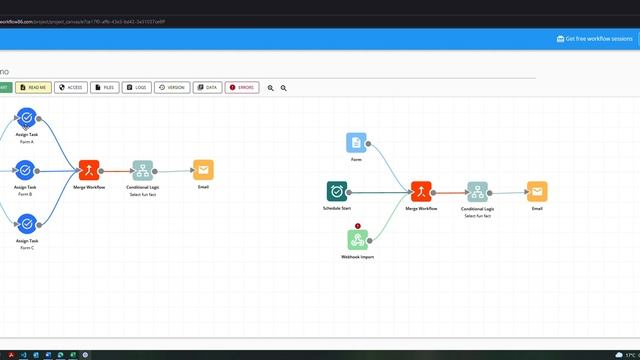
Task: Click the zoom magnifier farthest from ERRORS button
Action: point(284,88)
